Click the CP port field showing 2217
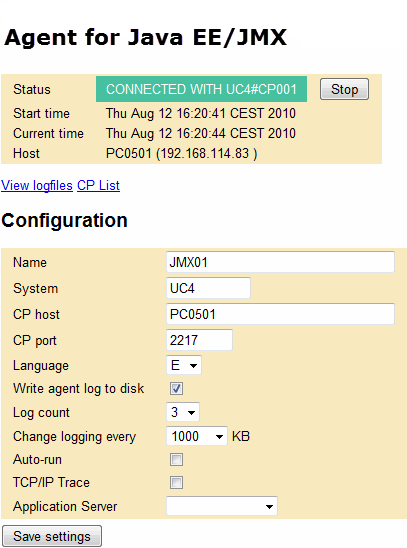This screenshot has width=407, height=548. pyautogui.click(x=199, y=340)
